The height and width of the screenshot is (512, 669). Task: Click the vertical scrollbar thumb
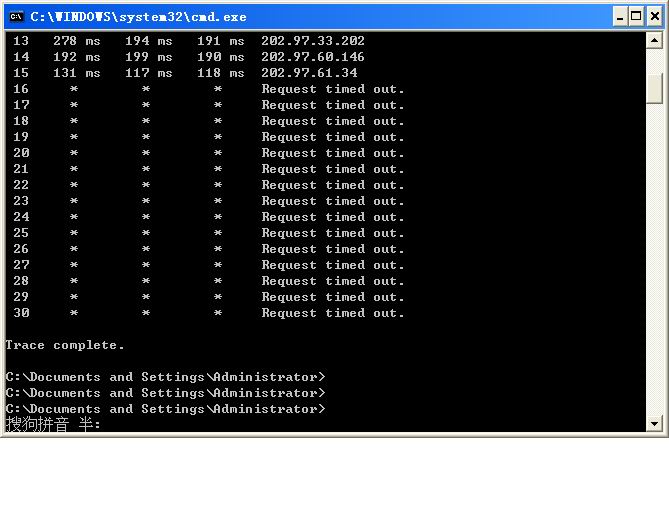pyautogui.click(x=655, y=88)
